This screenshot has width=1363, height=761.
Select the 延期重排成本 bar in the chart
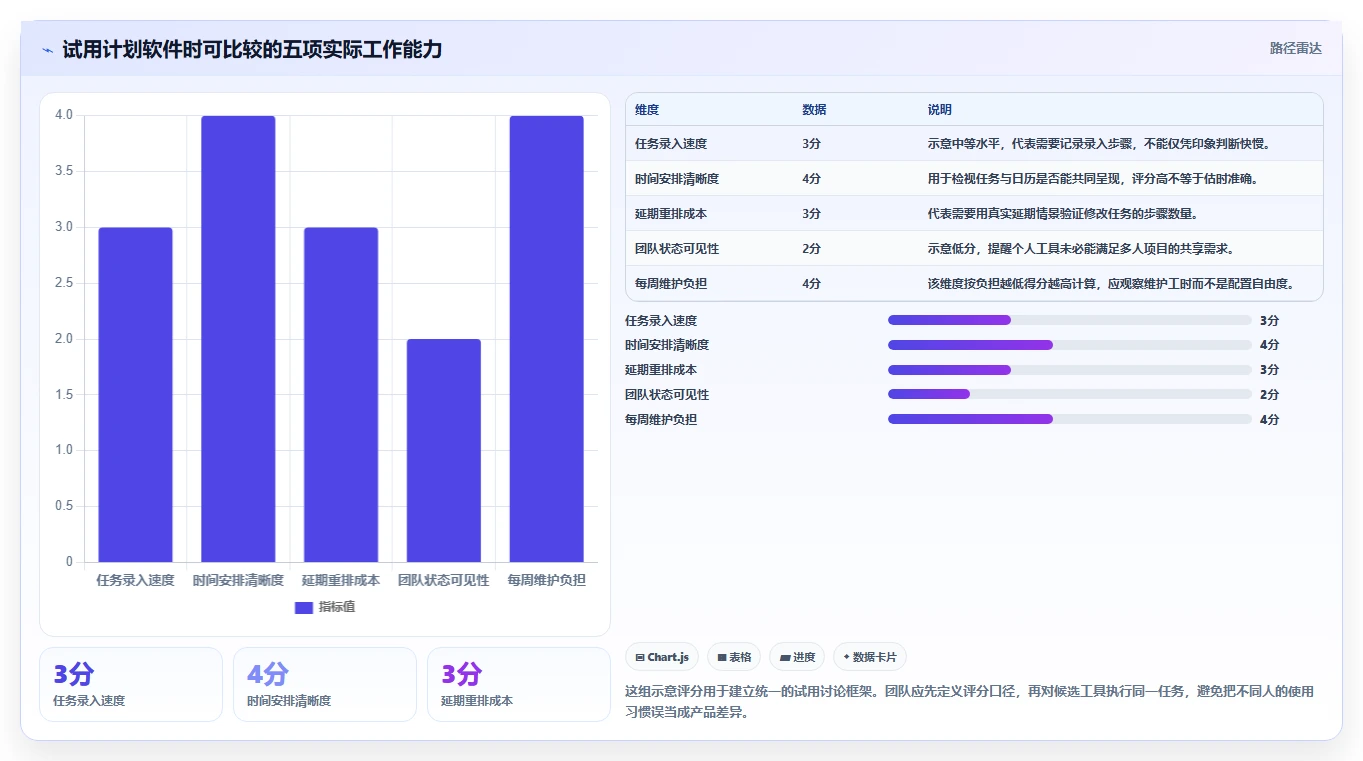[341, 394]
